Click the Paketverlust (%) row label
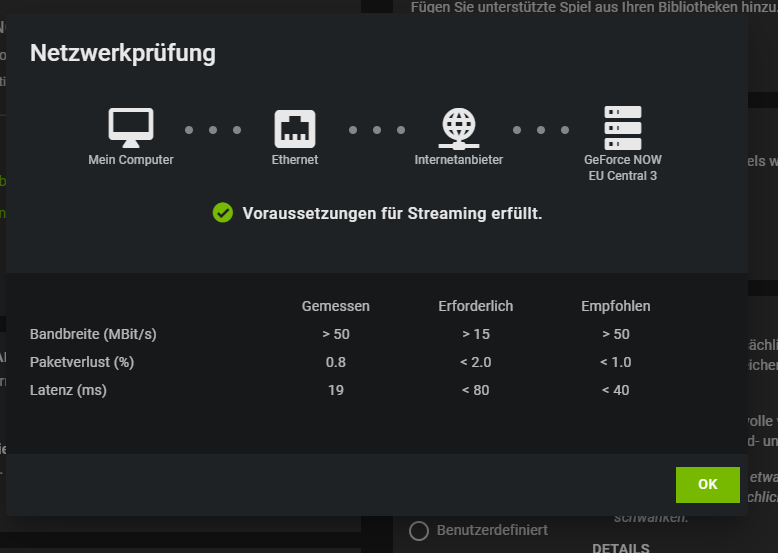 point(82,362)
